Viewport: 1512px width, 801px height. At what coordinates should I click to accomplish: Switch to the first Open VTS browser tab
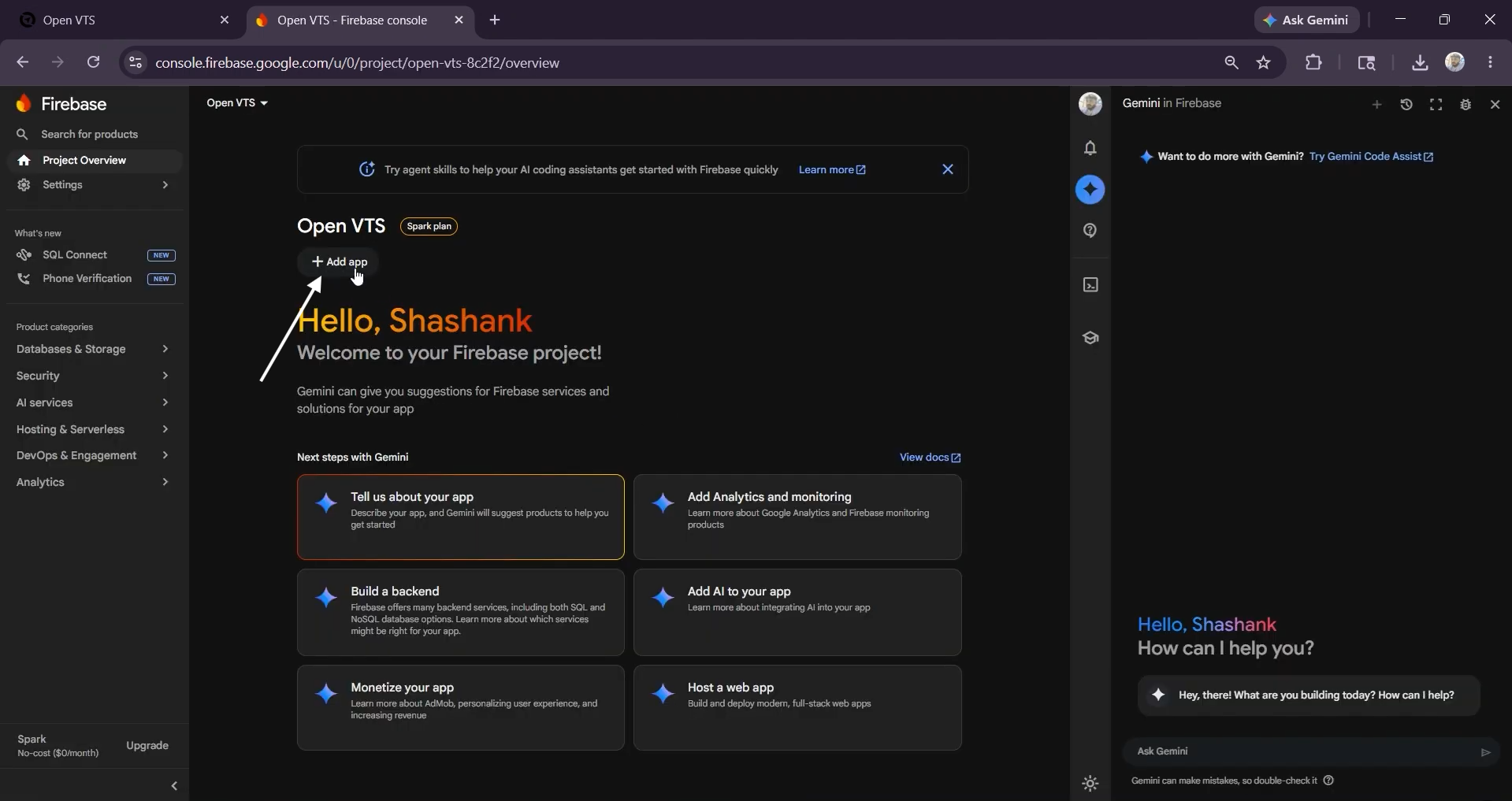click(124, 20)
